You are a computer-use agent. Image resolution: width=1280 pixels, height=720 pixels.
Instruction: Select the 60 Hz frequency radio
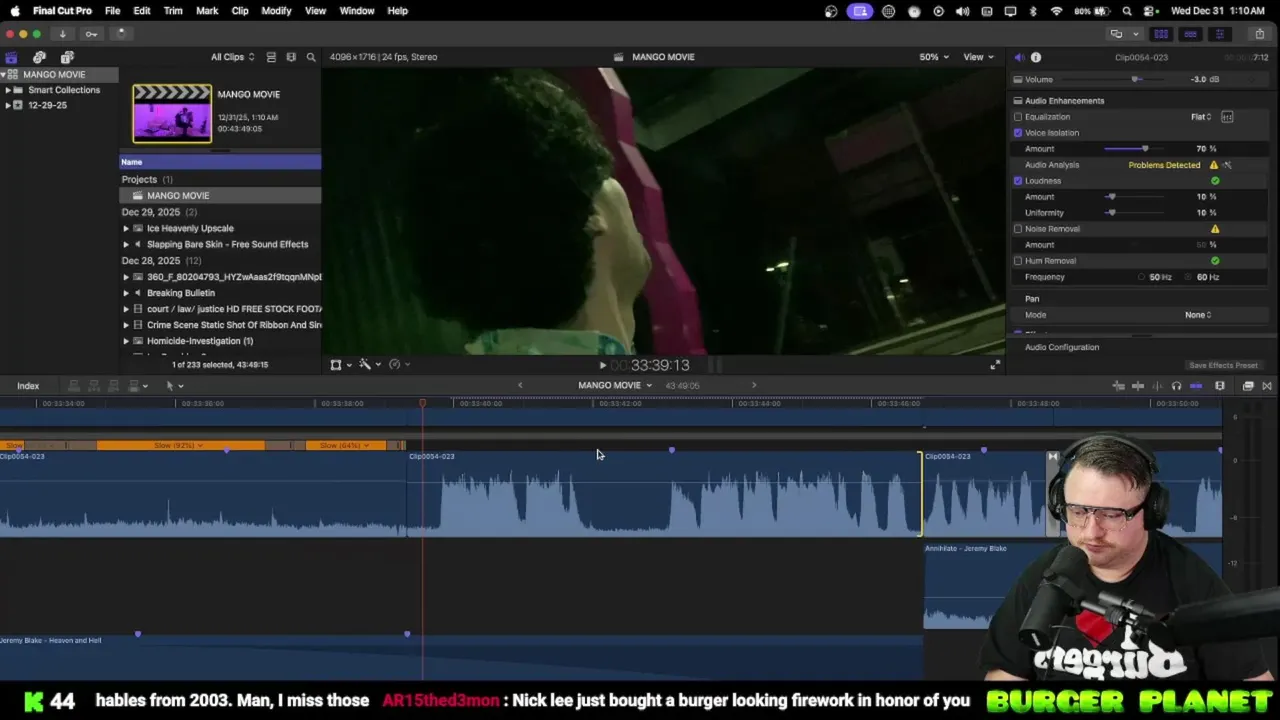point(1189,277)
